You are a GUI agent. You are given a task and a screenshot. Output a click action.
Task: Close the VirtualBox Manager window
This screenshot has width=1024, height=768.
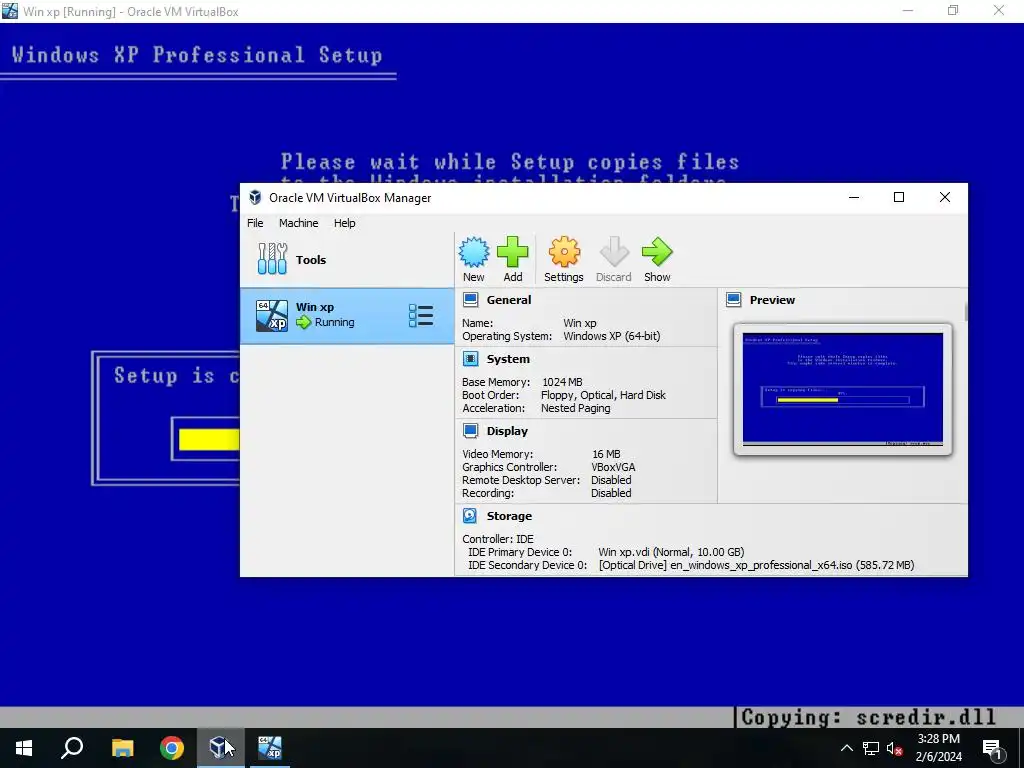point(945,197)
